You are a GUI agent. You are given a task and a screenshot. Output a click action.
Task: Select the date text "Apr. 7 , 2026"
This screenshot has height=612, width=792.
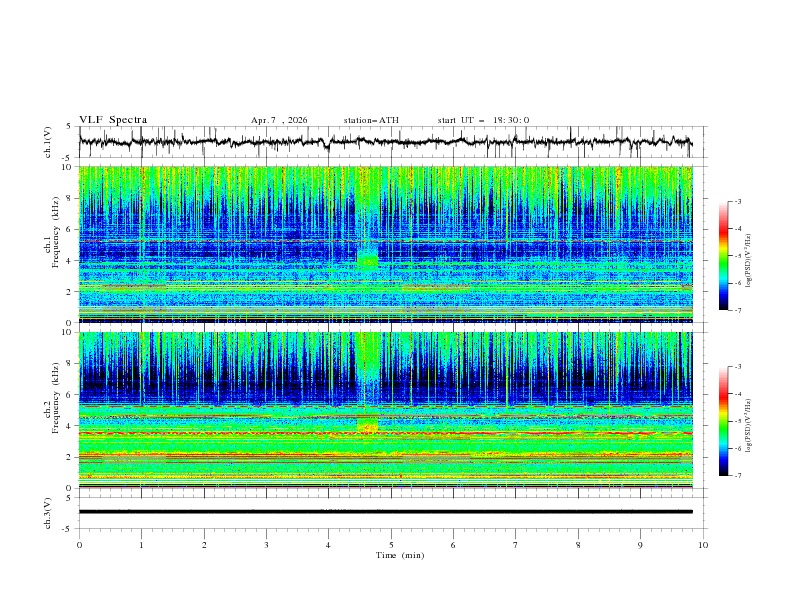tap(279, 120)
